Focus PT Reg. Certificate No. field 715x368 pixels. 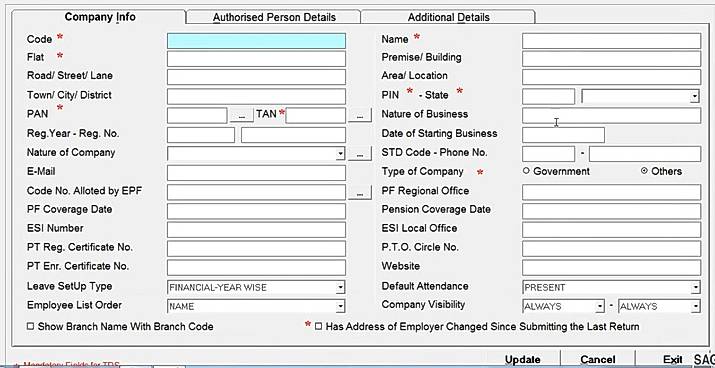(x=256, y=249)
